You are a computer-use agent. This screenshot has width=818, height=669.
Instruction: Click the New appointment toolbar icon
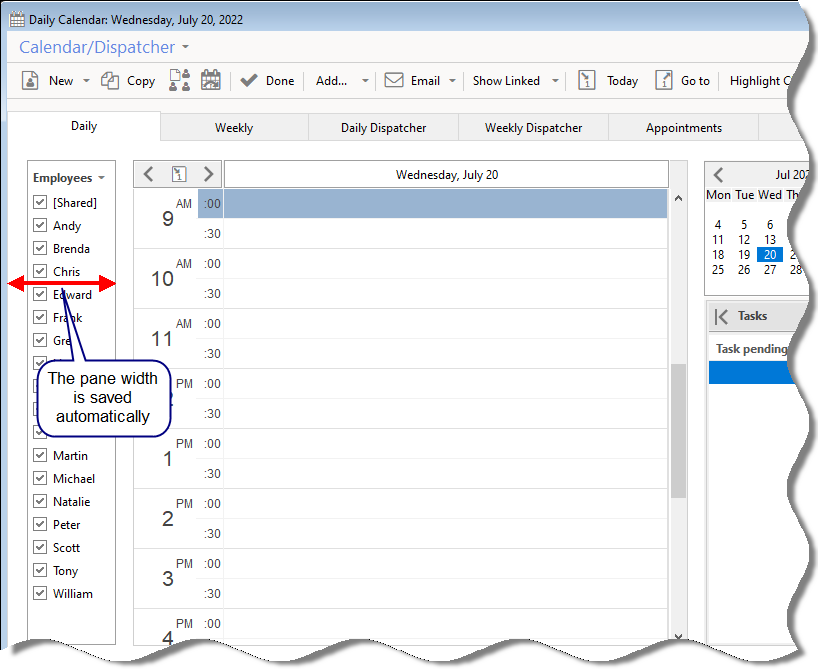(30, 81)
